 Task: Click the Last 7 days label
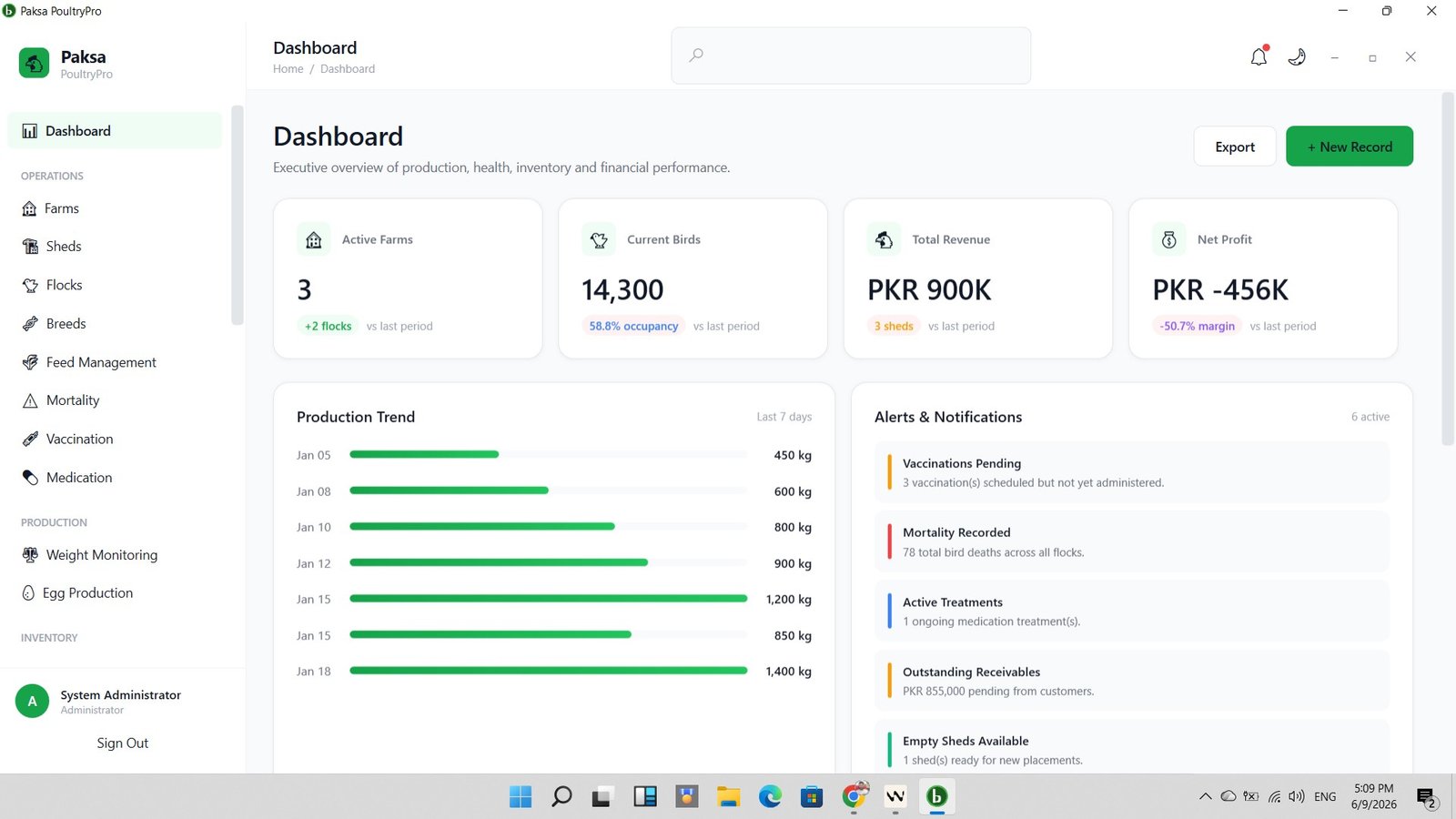[x=784, y=417]
